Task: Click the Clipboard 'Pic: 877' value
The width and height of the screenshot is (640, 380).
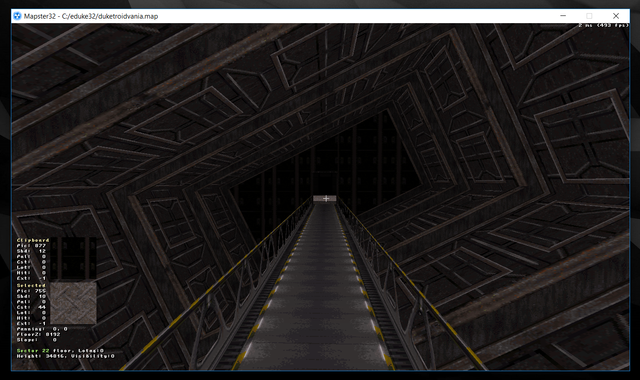Action: coord(31,246)
